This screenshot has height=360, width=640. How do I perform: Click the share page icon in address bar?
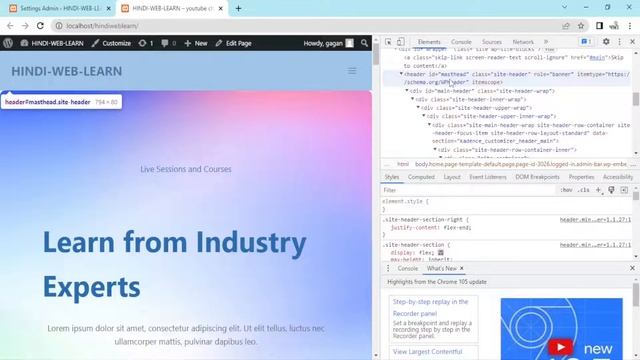pyautogui.click(x=566, y=26)
